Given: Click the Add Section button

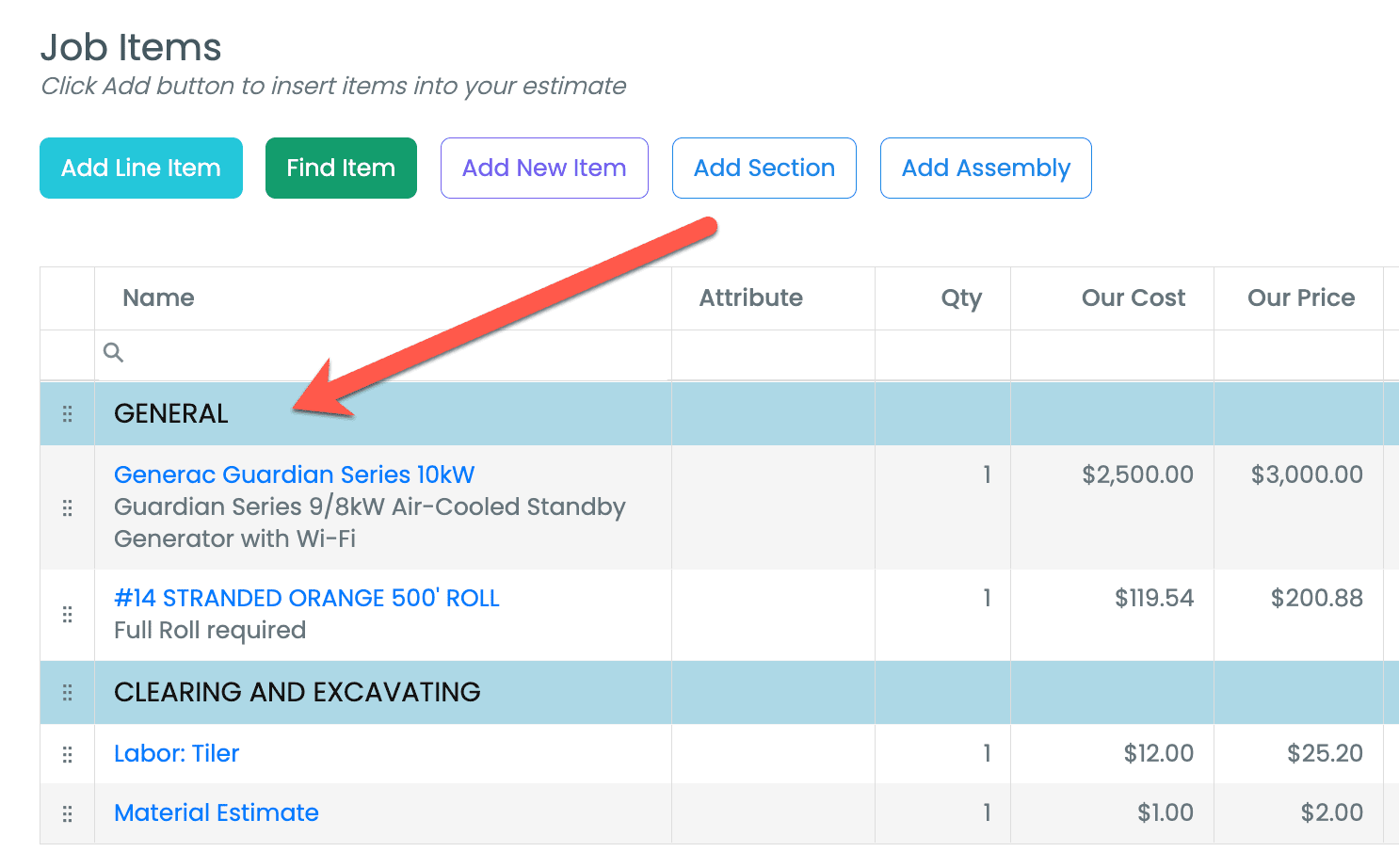Looking at the screenshot, I should [x=764, y=169].
